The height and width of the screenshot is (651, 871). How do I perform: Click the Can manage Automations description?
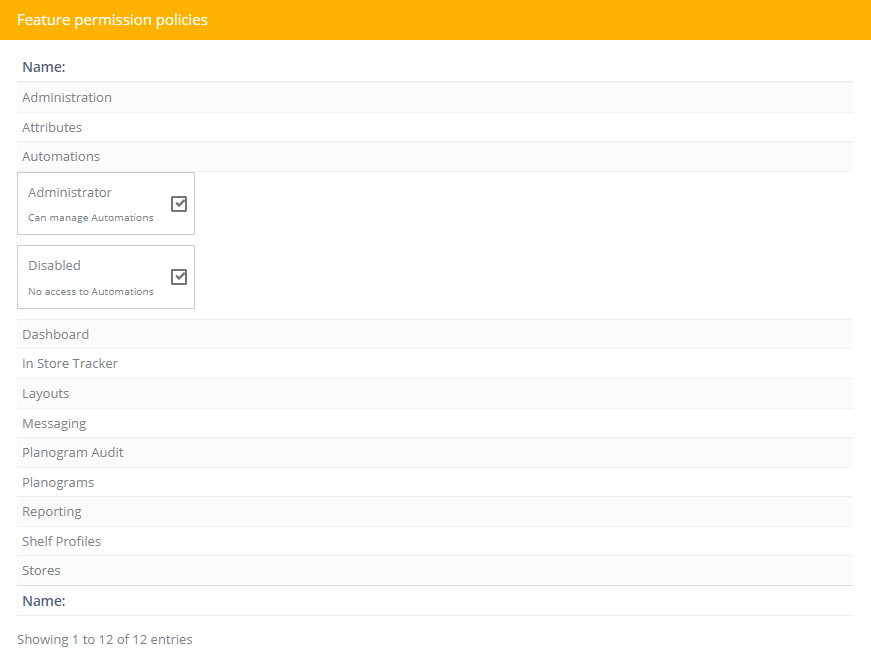[91, 218]
